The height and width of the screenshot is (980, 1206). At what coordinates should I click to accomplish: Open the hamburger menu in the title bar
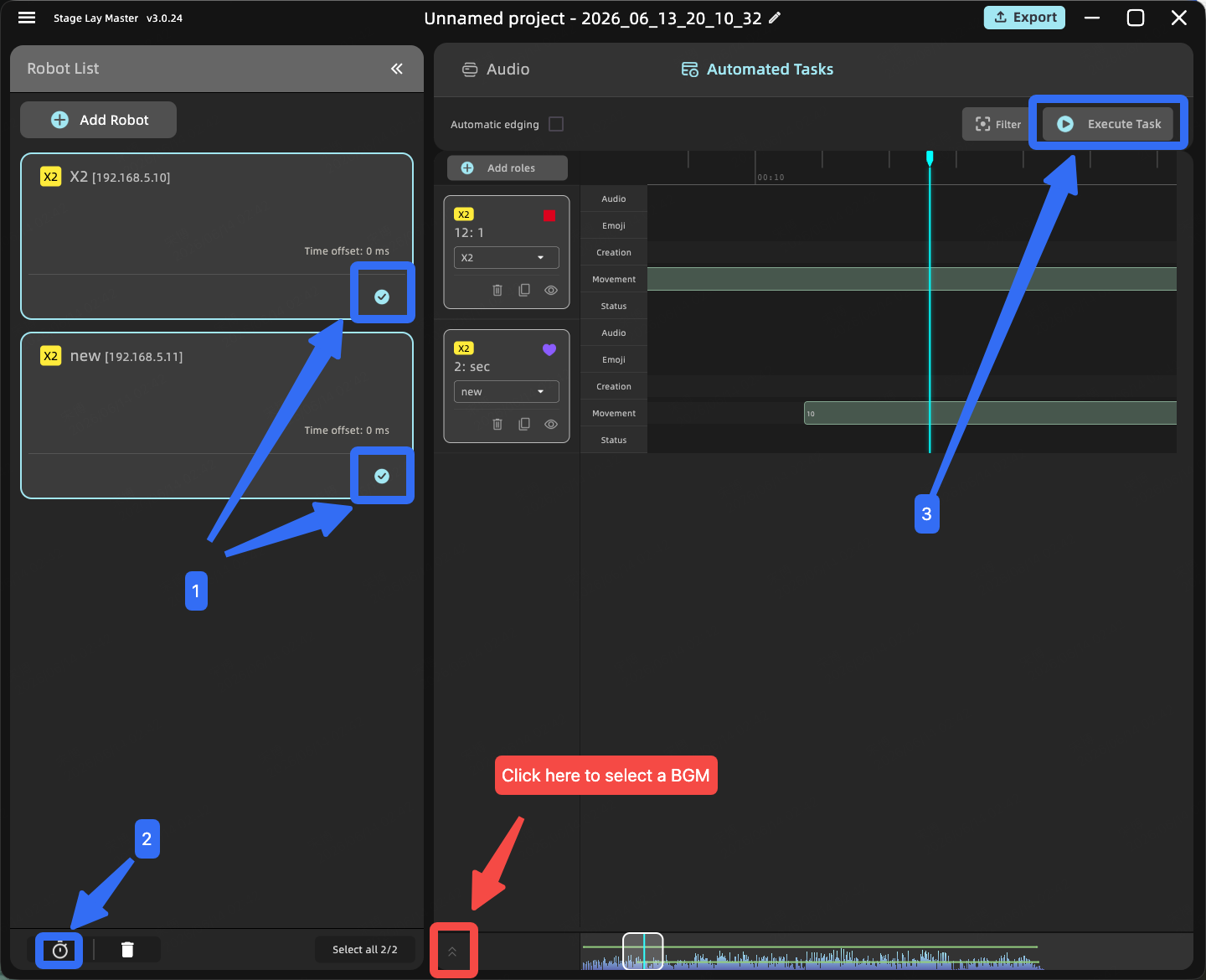click(27, 18)
